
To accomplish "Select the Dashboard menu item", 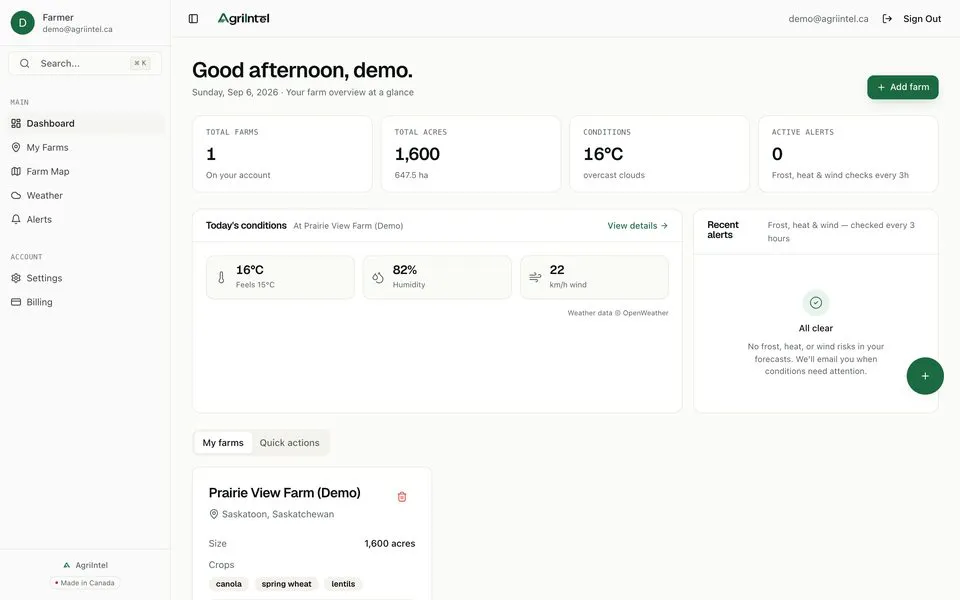I will click(x=85, y=123).
